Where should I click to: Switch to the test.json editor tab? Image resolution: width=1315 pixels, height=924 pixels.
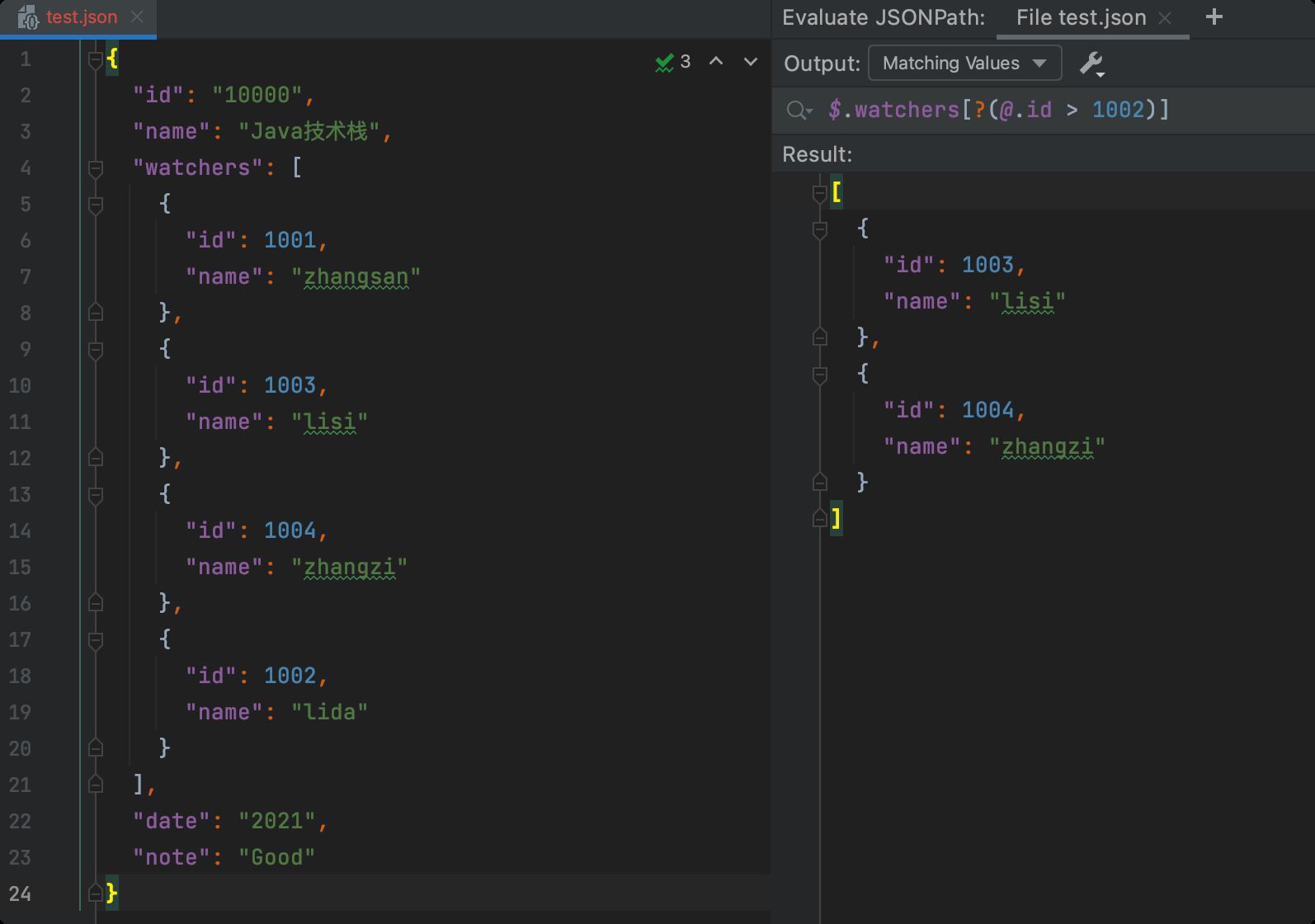[81, 17]
